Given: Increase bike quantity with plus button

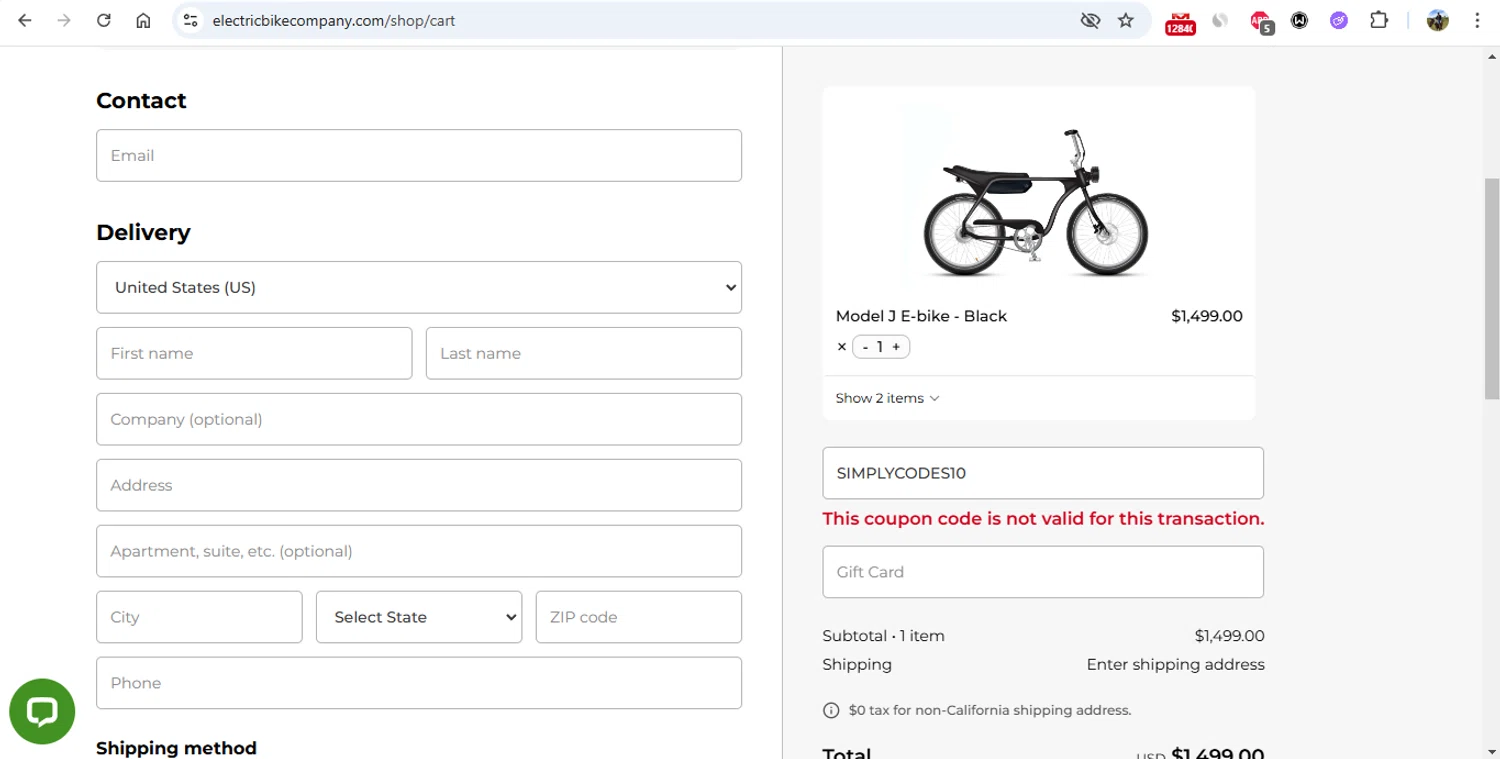Looking at the screenshot, I should 896,347.
